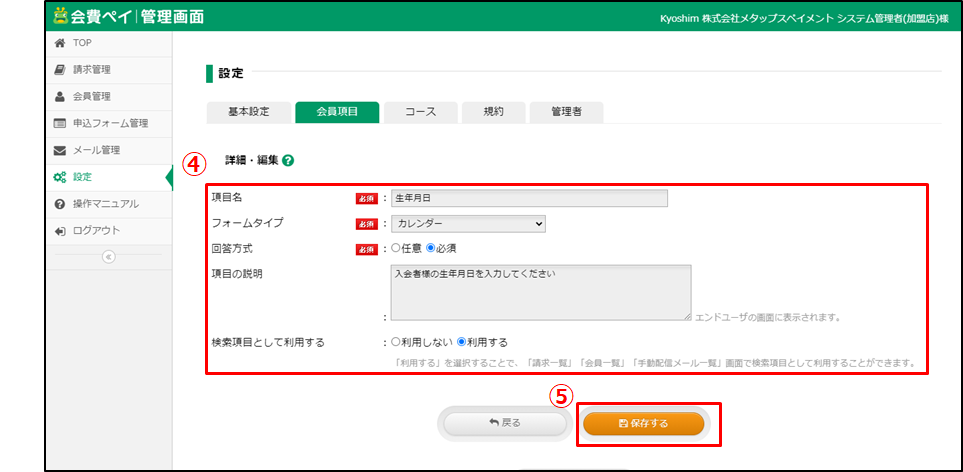Select 利用しない for search item usage

[x=396, y=342]
